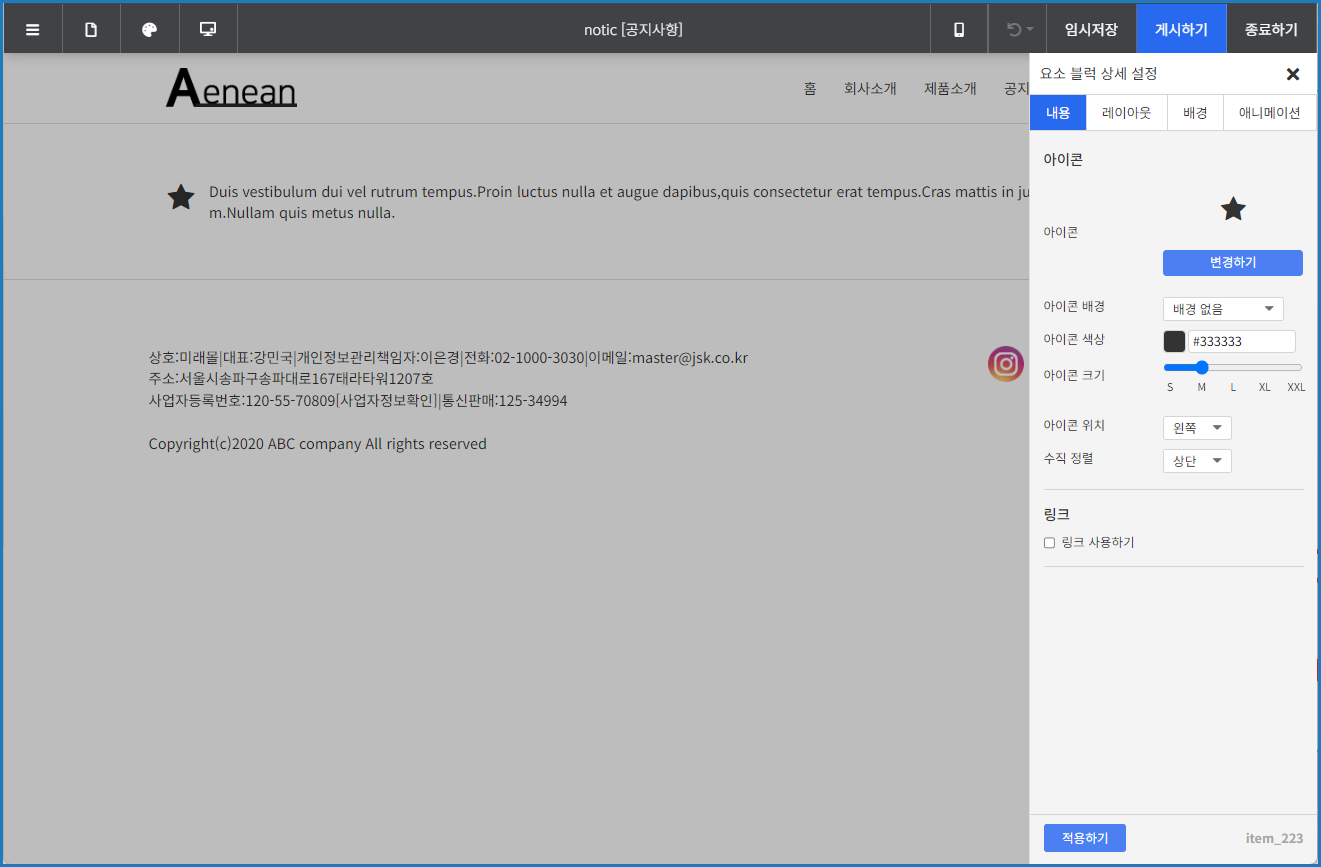The image size is (1321, 867).
Task: Switch to mobile preview with the phone icon
Action: coord(958,28)
